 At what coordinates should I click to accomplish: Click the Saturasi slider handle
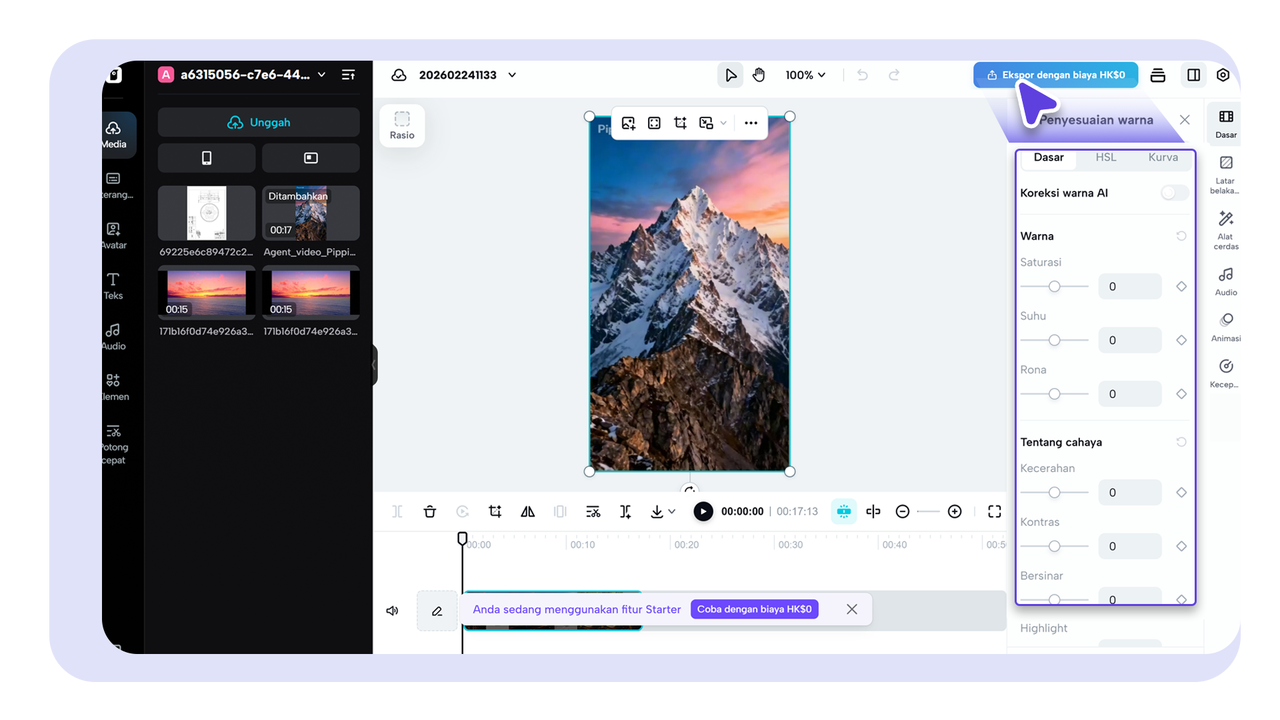coord(1054,286)
